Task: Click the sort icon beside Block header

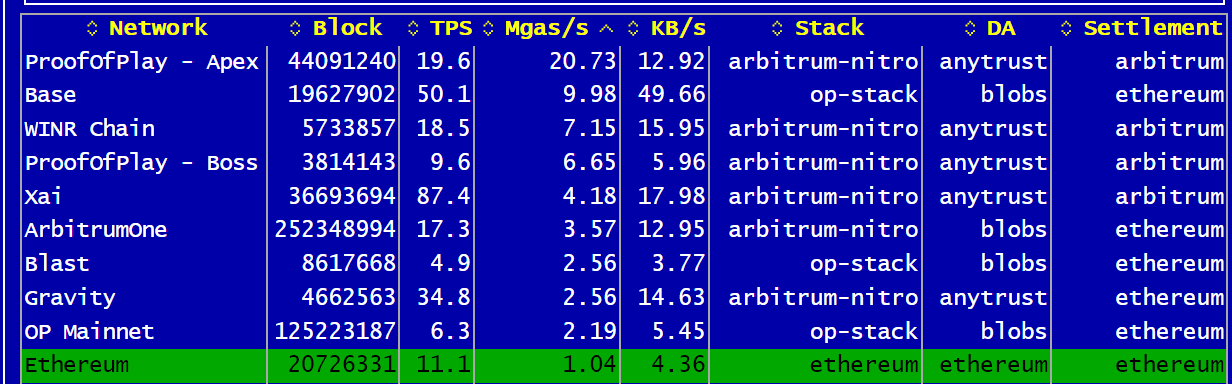Action: pos(295,28)
